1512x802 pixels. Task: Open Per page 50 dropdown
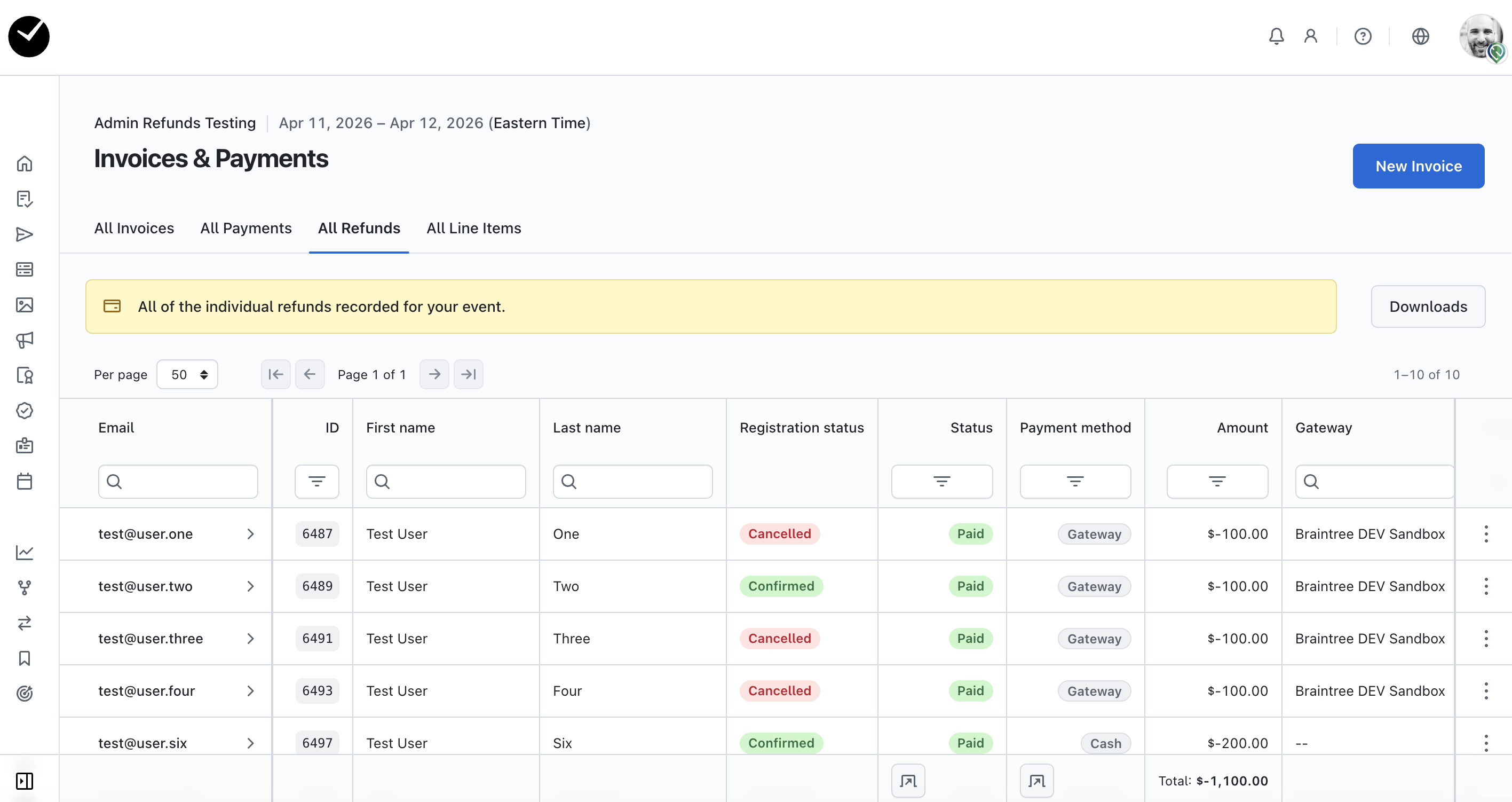[x=187, y=375]
